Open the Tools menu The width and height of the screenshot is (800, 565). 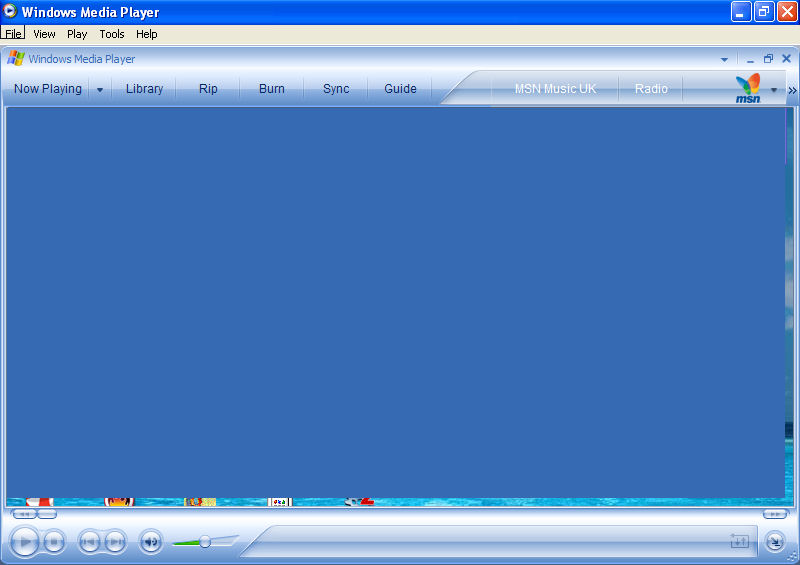[x=112, y=34]
